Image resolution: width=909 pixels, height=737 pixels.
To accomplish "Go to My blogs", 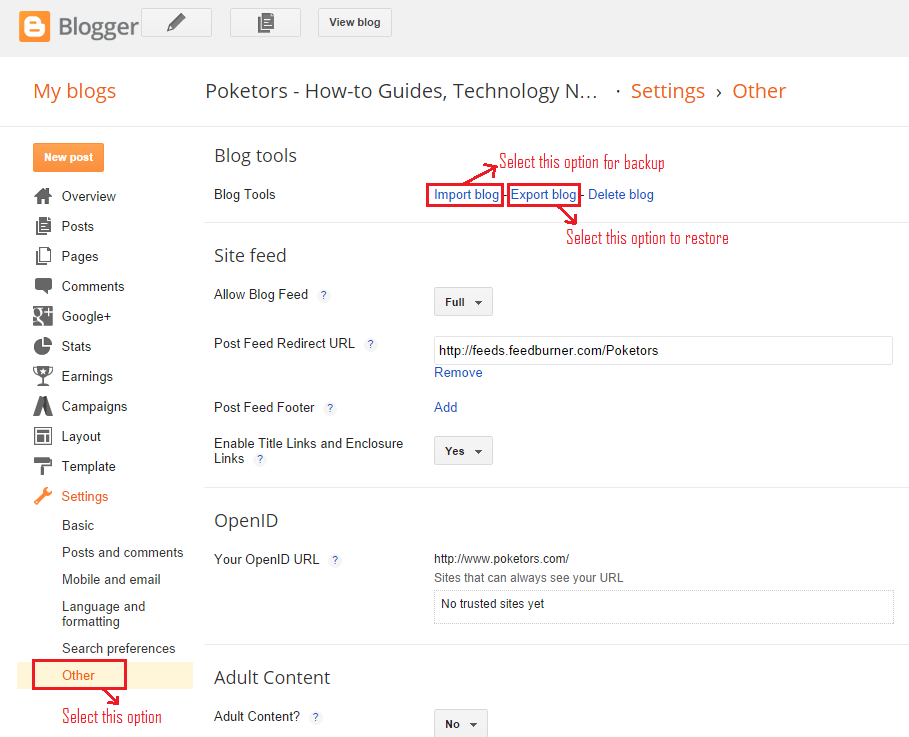I will pos(75,91).
